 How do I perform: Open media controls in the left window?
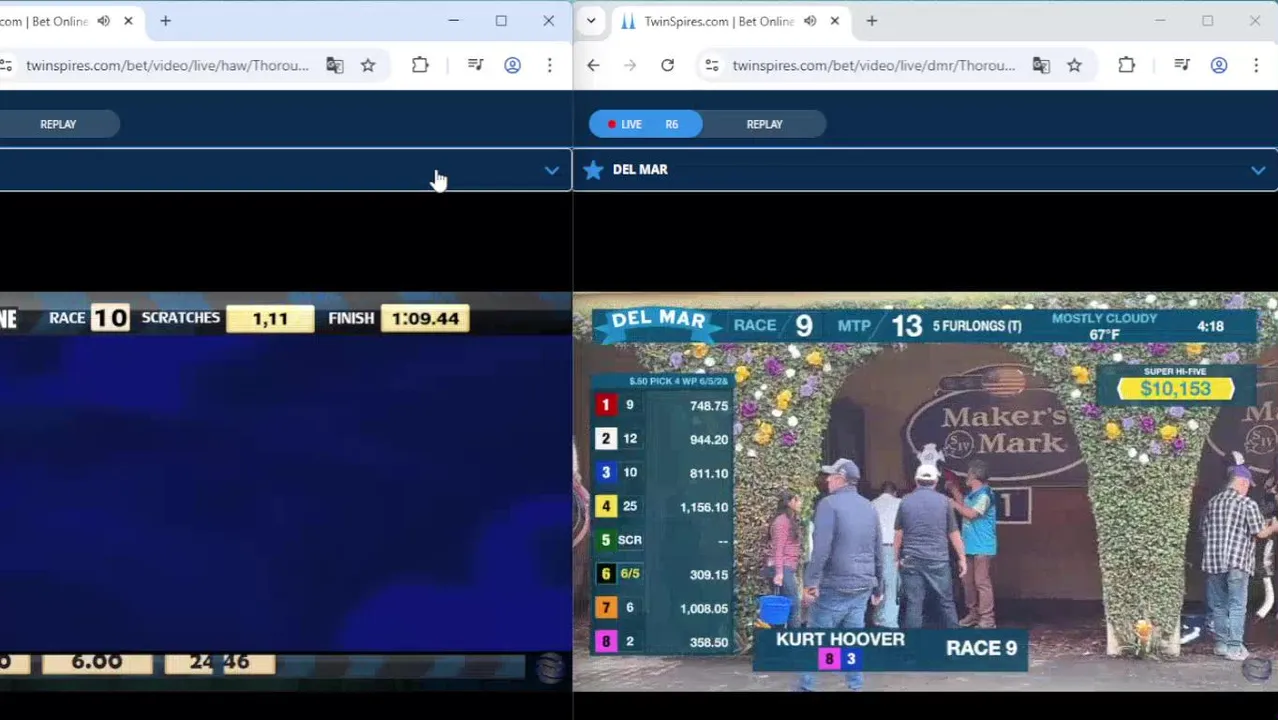click(476, 65)
